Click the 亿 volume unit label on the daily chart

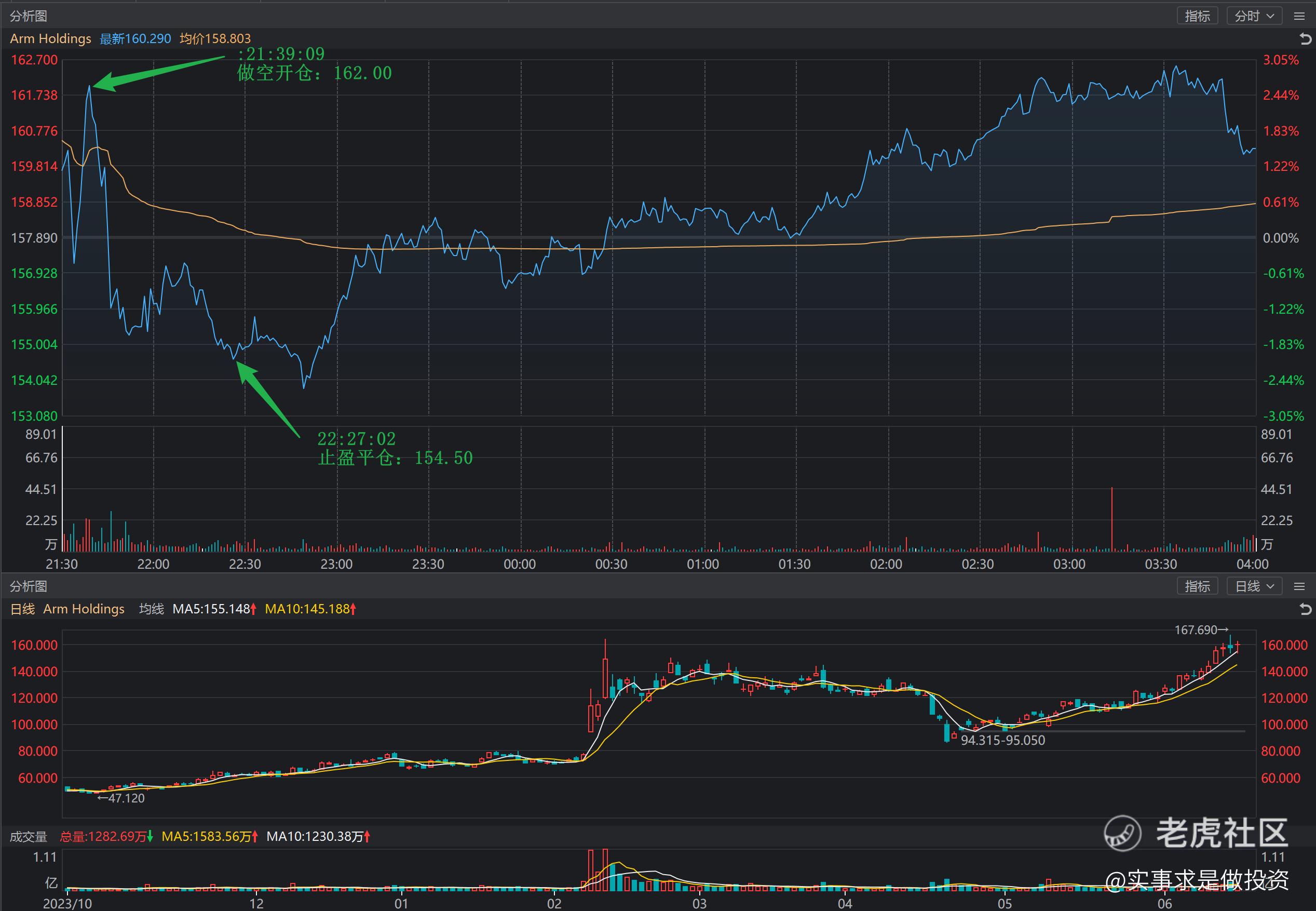pos(51,883)
